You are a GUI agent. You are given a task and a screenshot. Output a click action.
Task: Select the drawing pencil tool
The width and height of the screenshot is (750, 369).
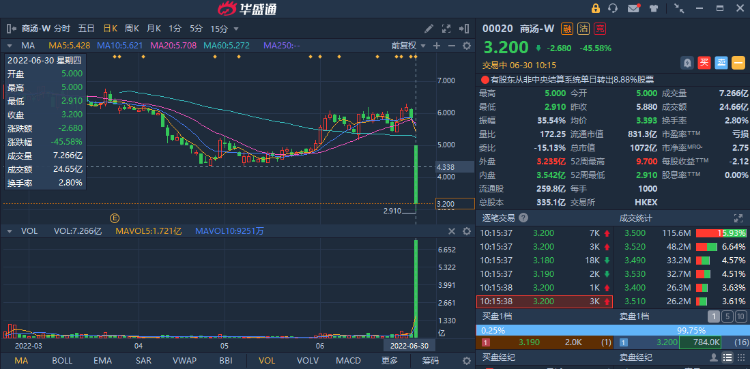click(429, 29)
